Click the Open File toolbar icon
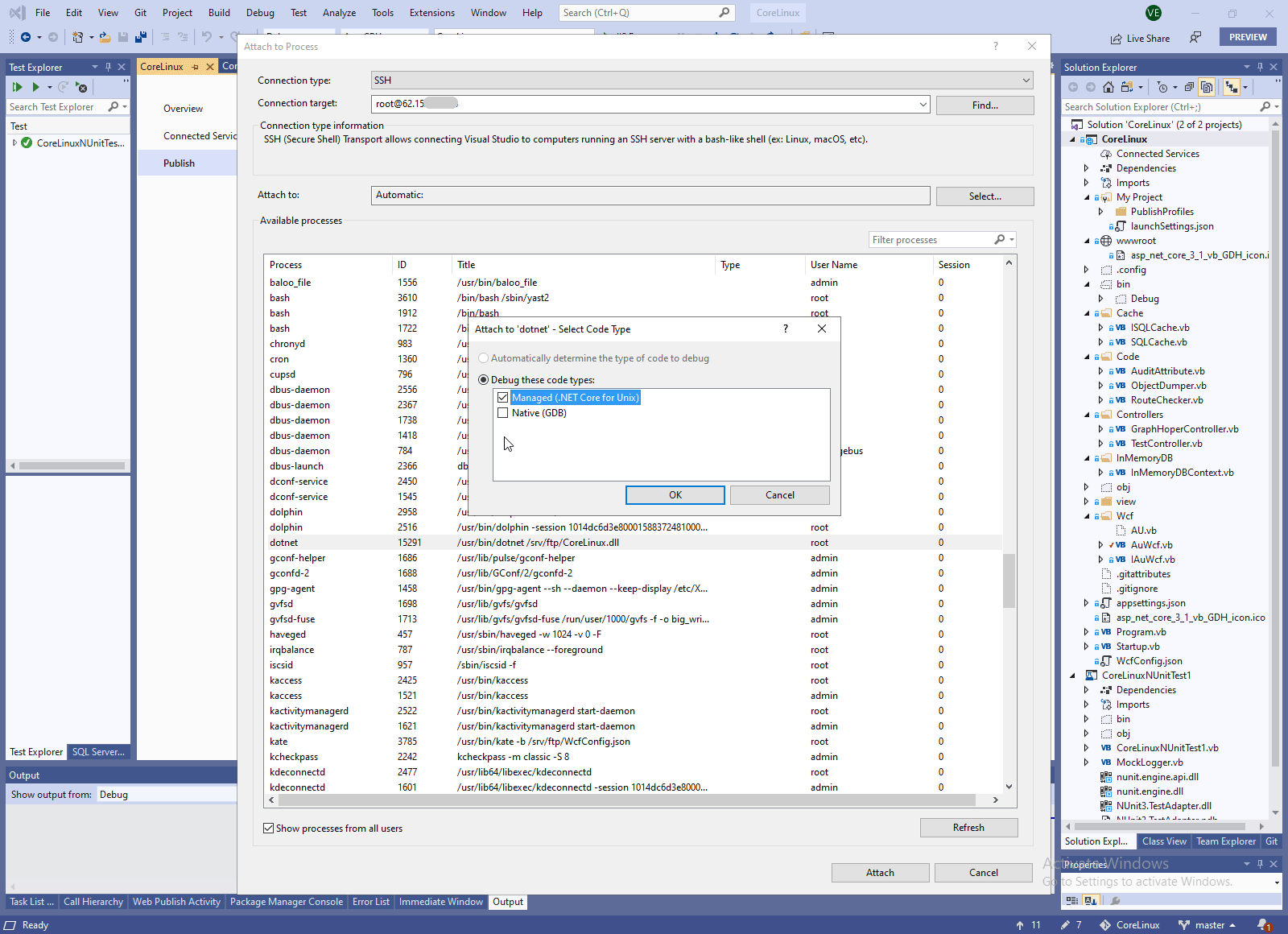Viewport: 1288px width, 934px height. point(105,37)
